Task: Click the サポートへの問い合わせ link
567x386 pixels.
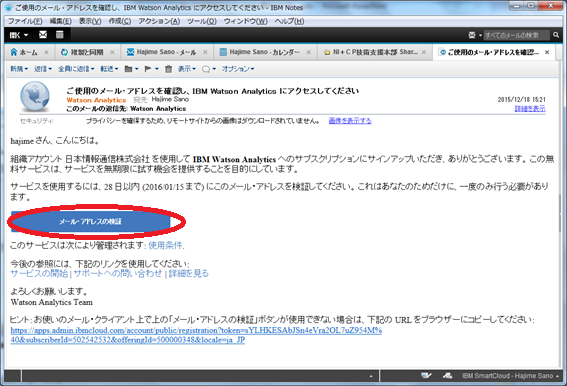Action: pyautogui.click(x=118, y=273)
